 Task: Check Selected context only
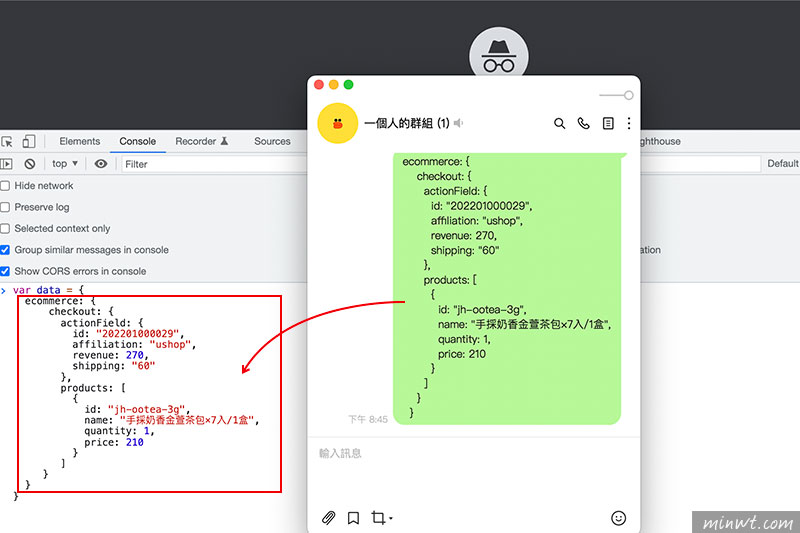point(5,229)
